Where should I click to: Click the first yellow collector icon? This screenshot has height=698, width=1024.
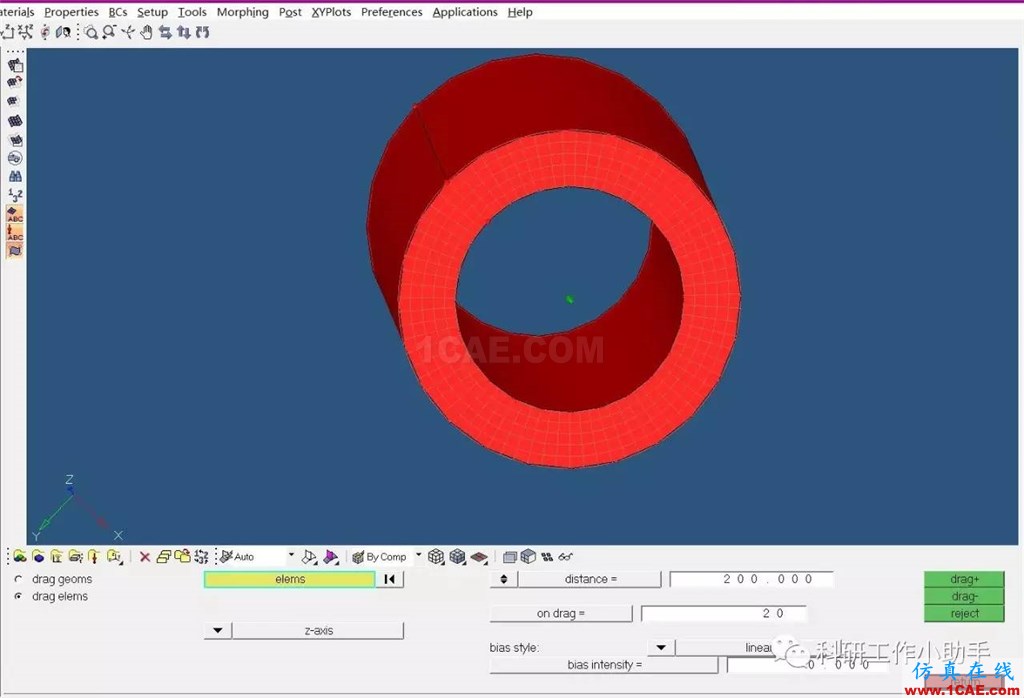(20, 556)
